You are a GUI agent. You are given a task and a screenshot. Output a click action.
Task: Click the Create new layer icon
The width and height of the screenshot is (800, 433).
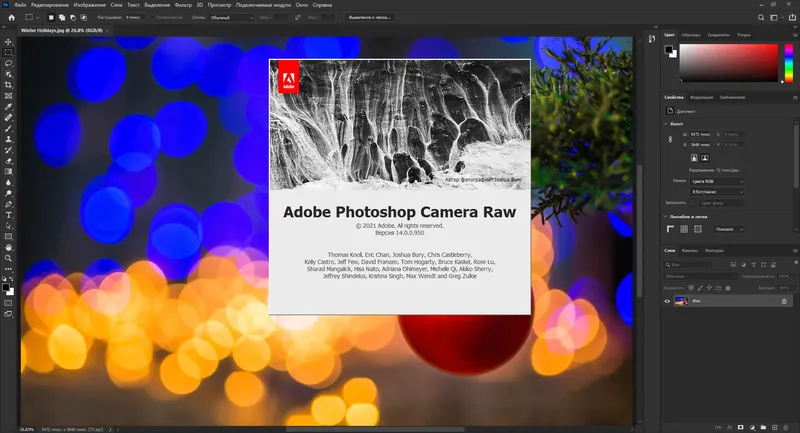[x=774, y=427]
